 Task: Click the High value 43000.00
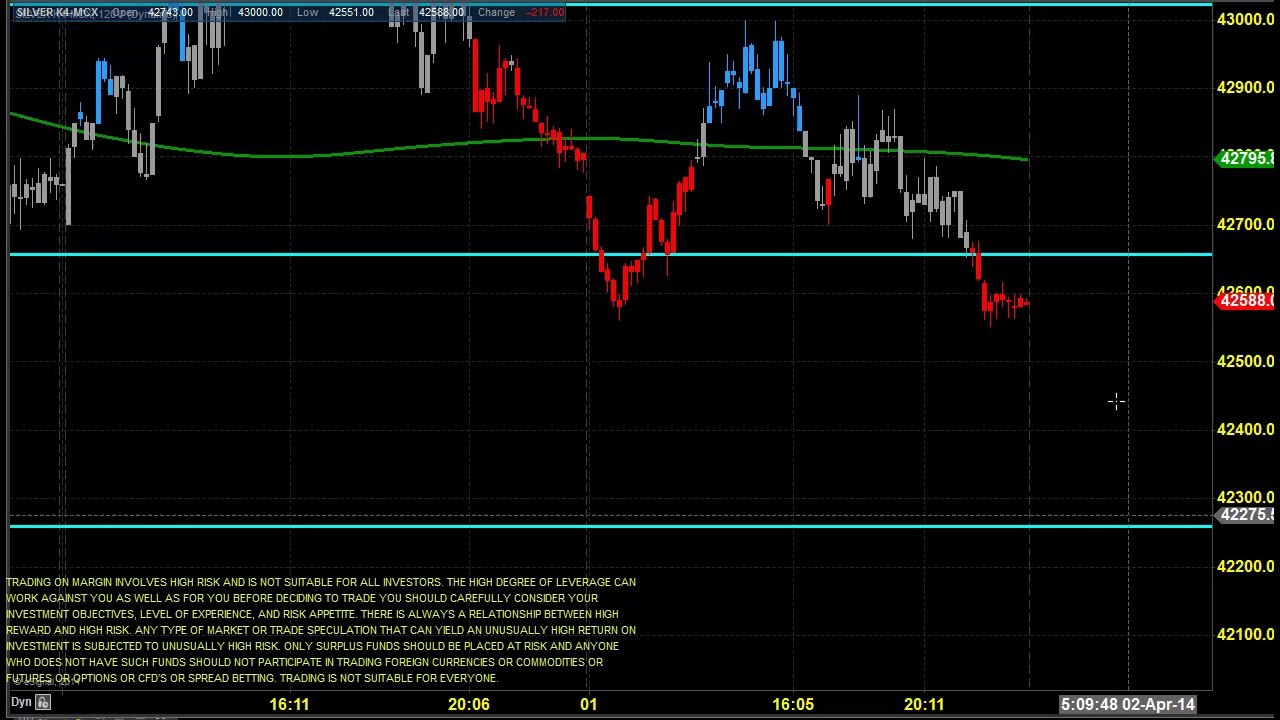(259, 12)
